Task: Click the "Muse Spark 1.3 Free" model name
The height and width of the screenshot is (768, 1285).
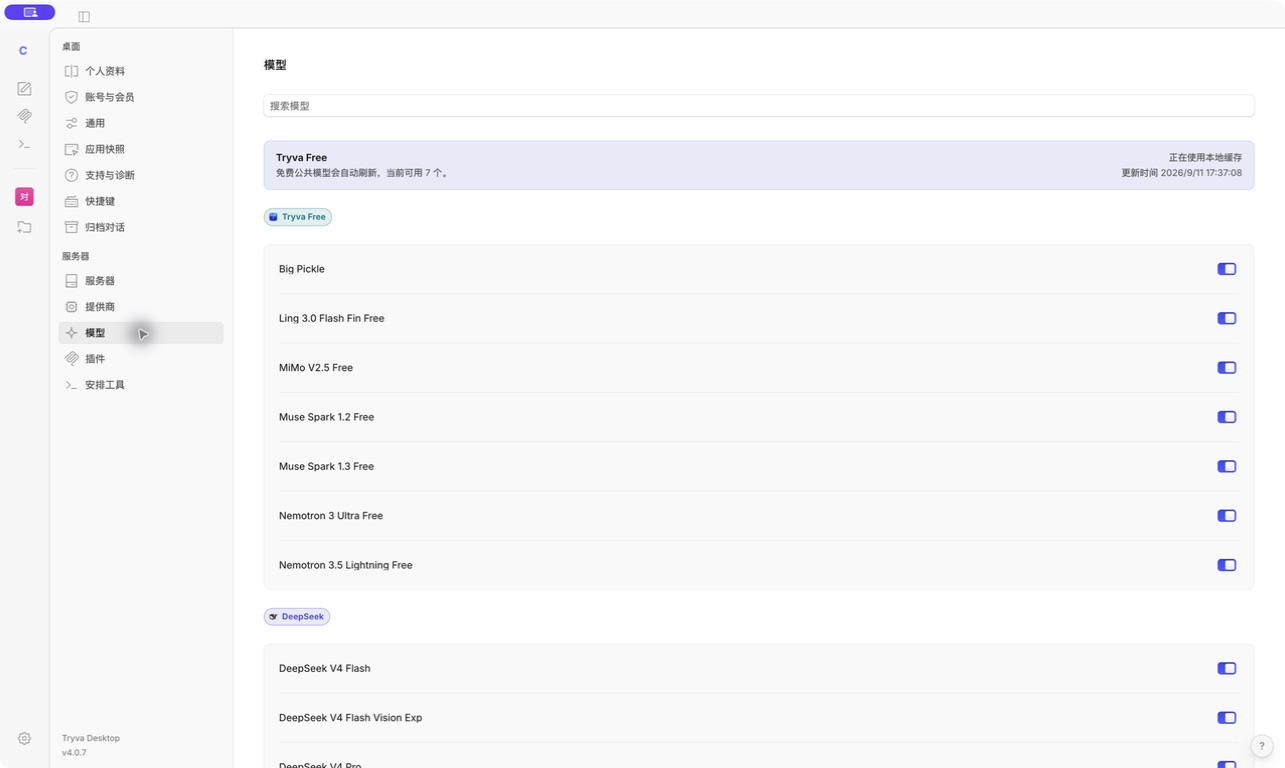Action: point(326,466)
